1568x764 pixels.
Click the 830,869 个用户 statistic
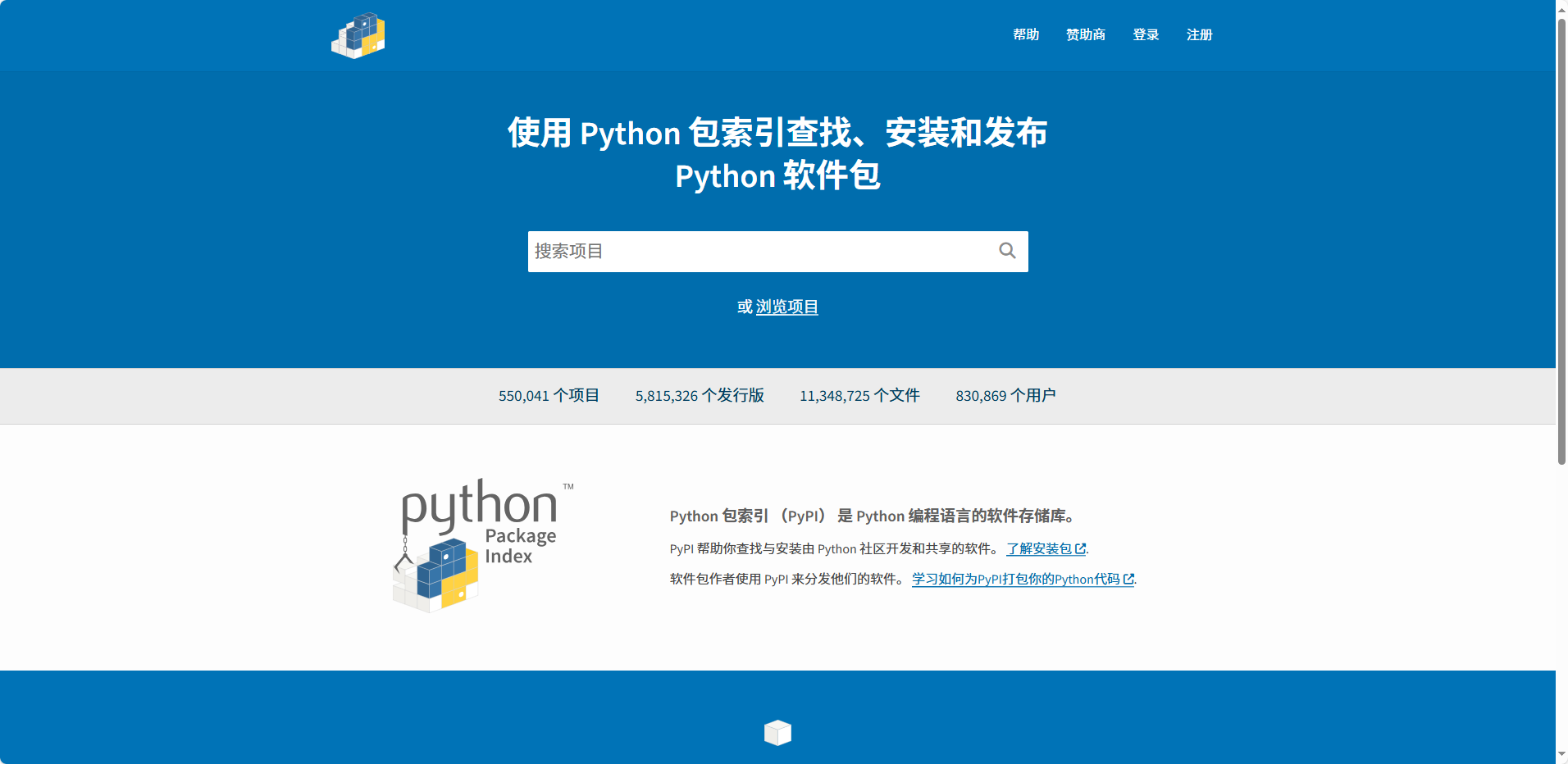point(1005,396)
